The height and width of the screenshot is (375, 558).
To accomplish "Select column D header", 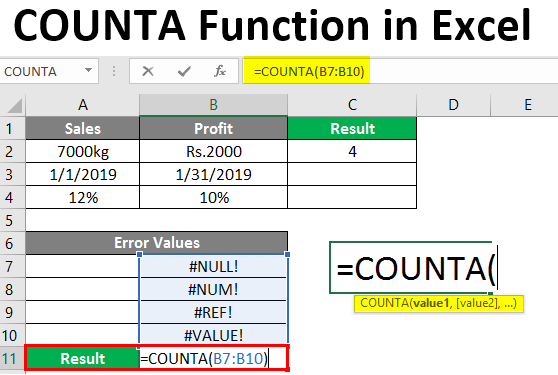I will click(x=453, y=105).
